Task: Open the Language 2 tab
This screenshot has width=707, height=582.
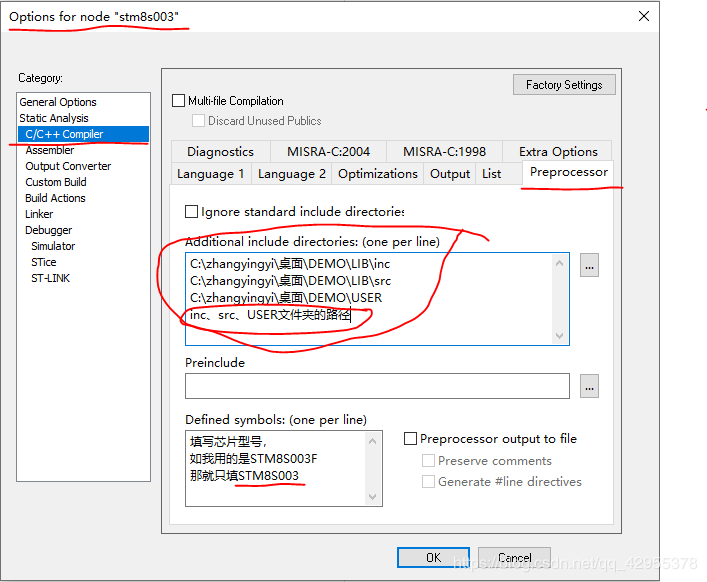Action: click(292, 174)
